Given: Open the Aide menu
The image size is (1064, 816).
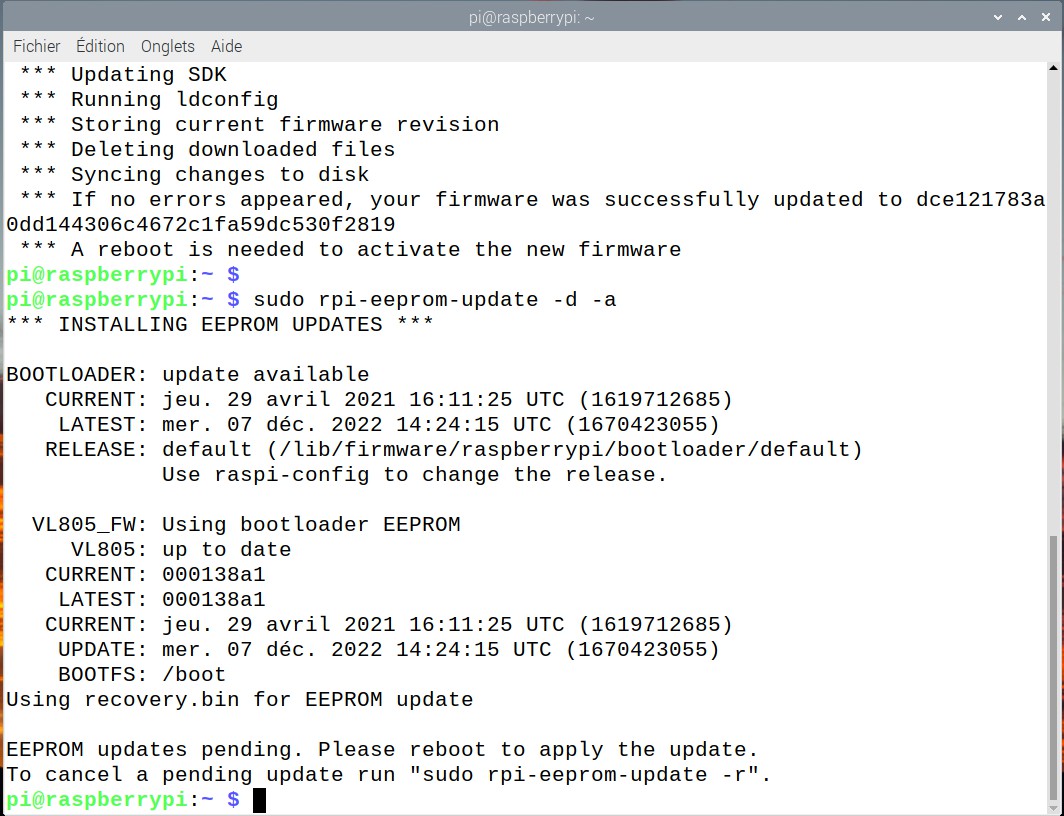Looking at the screenshot, I should pyautogui.click(x=226, y=46).
